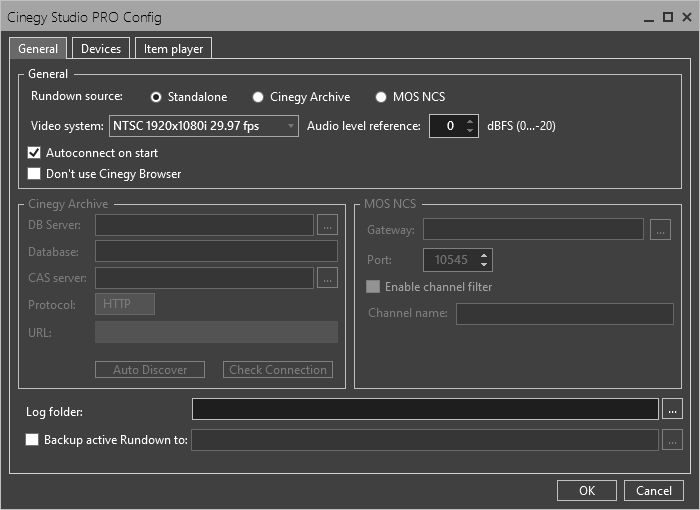Open the Item player tab
This screenshot has width=700, height=510.
pyautogui.click(x=173, y=49)
